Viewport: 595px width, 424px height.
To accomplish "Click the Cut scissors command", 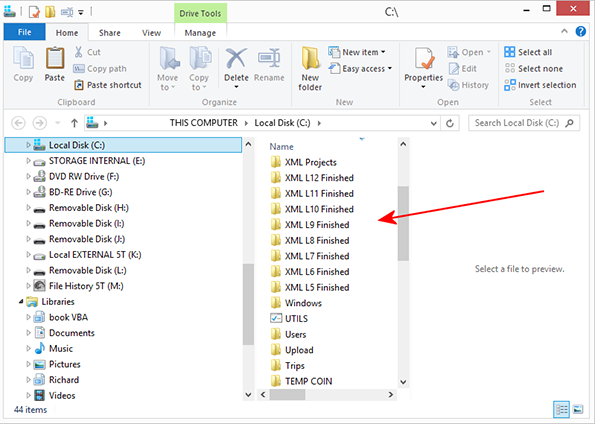I will coord(87,52).
